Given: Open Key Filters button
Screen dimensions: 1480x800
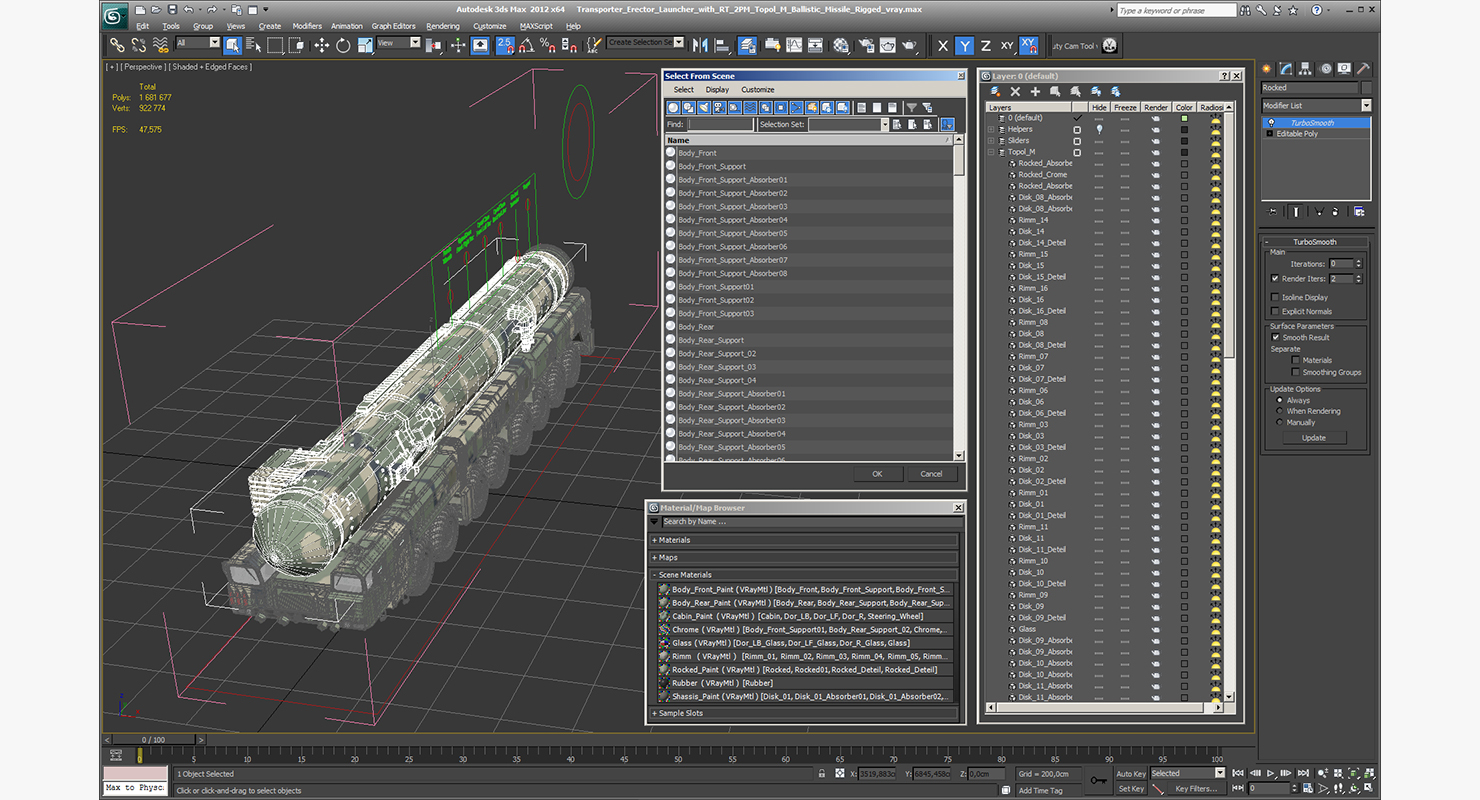Looking at the screenshot, I should pyautogui.click(x=1196, y=789).
